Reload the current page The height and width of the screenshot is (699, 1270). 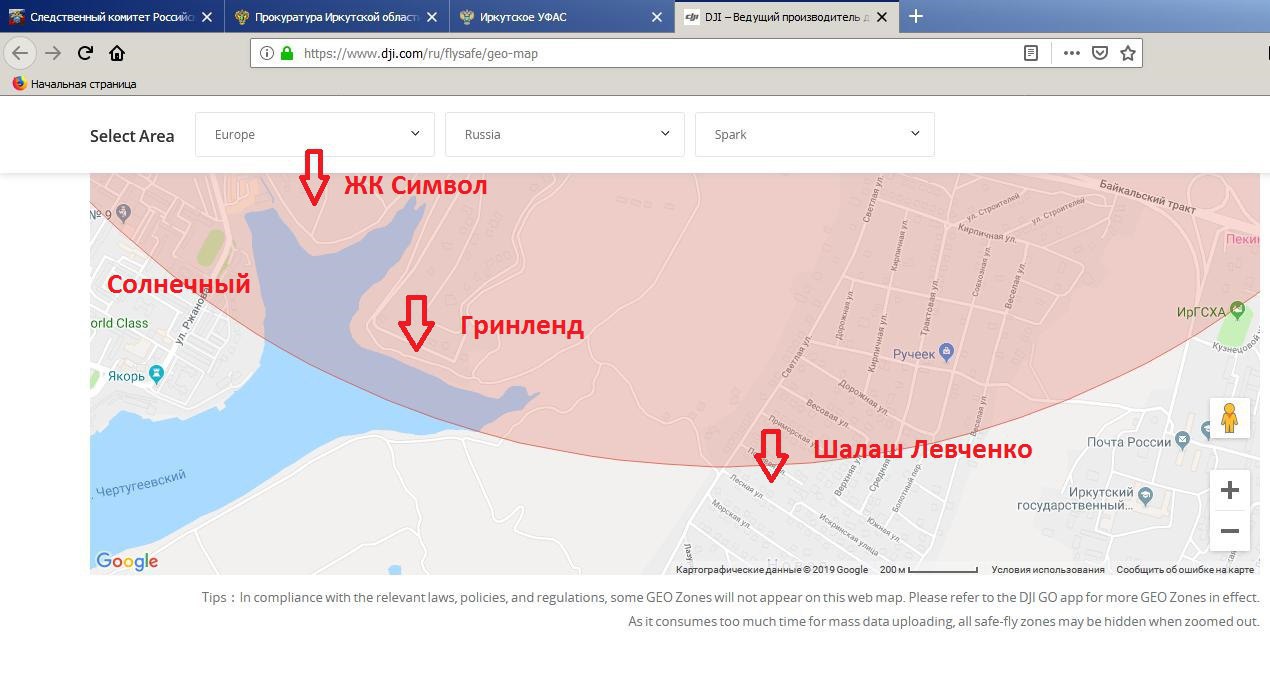pos(85,53)
